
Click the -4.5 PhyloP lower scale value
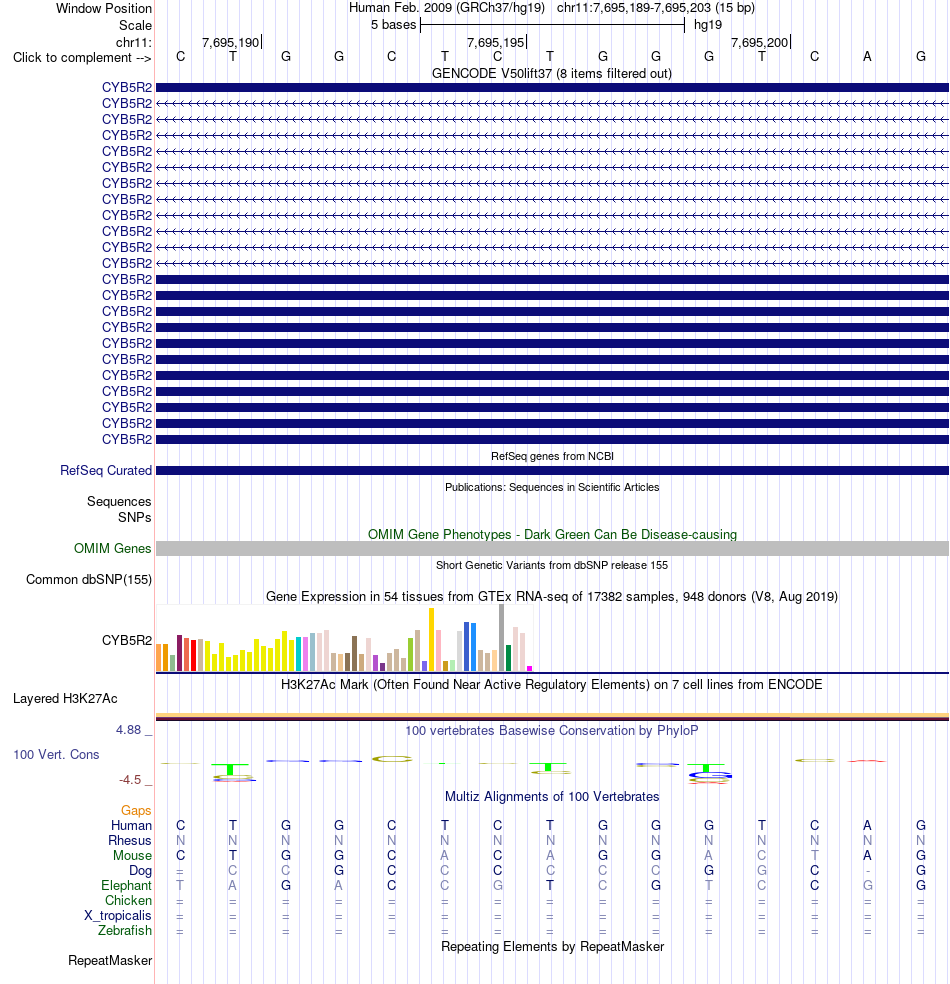point(130,779)
